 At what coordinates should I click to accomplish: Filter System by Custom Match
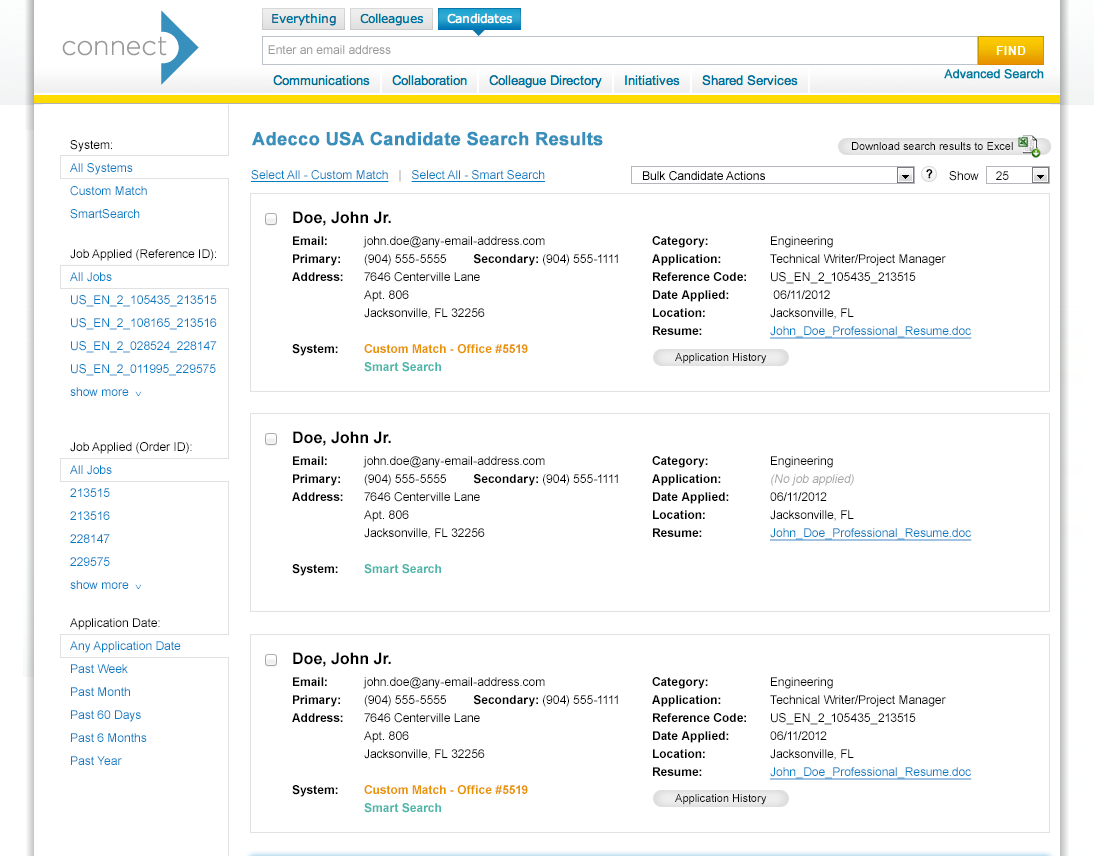(108, 190)
